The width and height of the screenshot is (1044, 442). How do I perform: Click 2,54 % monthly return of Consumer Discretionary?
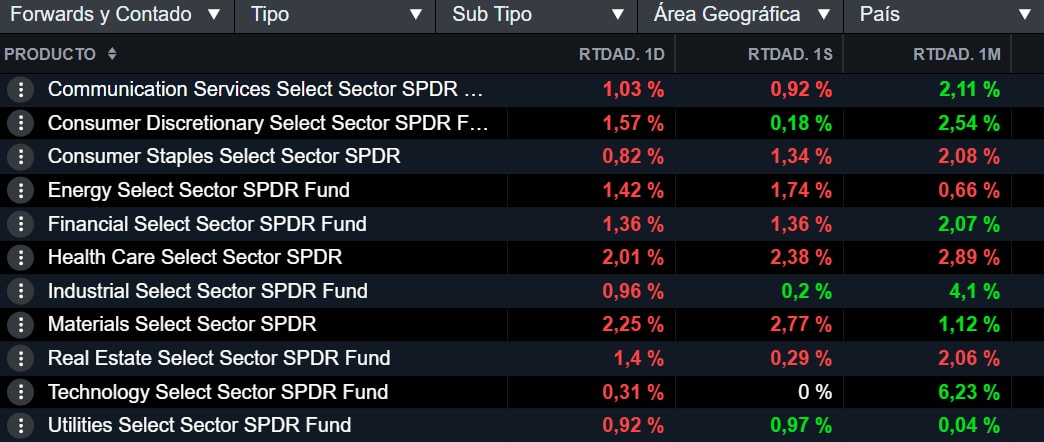coord(969,123)
